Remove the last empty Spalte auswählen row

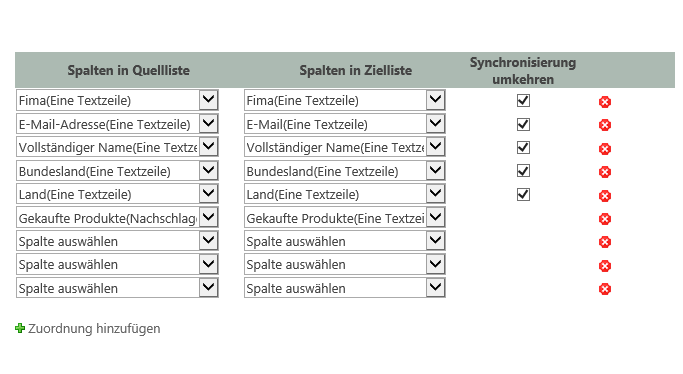tap(605, 289)
